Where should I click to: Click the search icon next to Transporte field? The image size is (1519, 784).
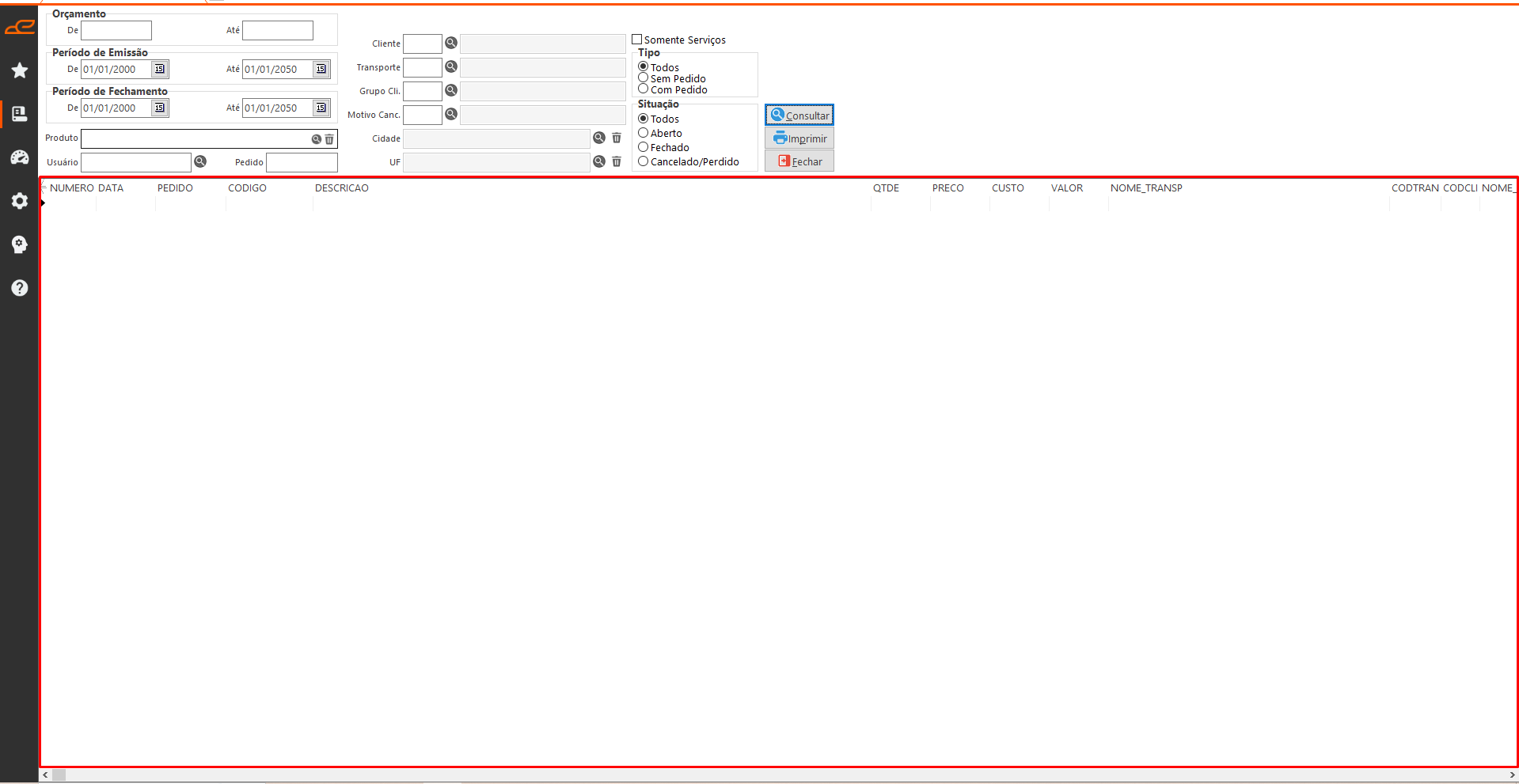[x=451, y=66]
